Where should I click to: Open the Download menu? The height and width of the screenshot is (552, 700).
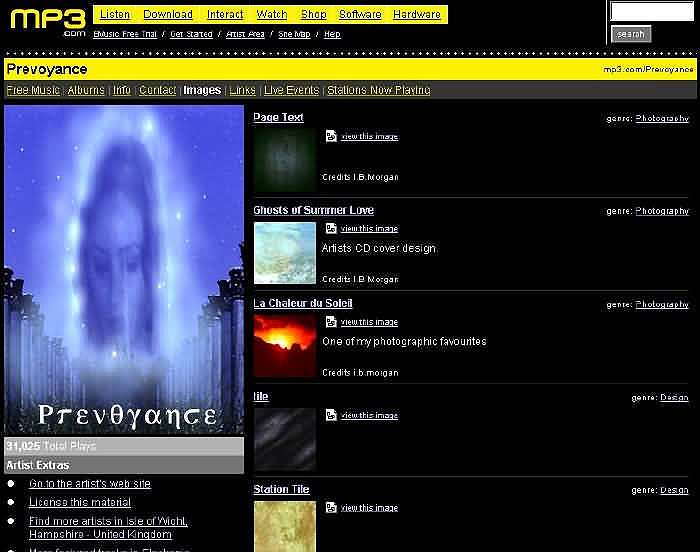click(168, 14)
